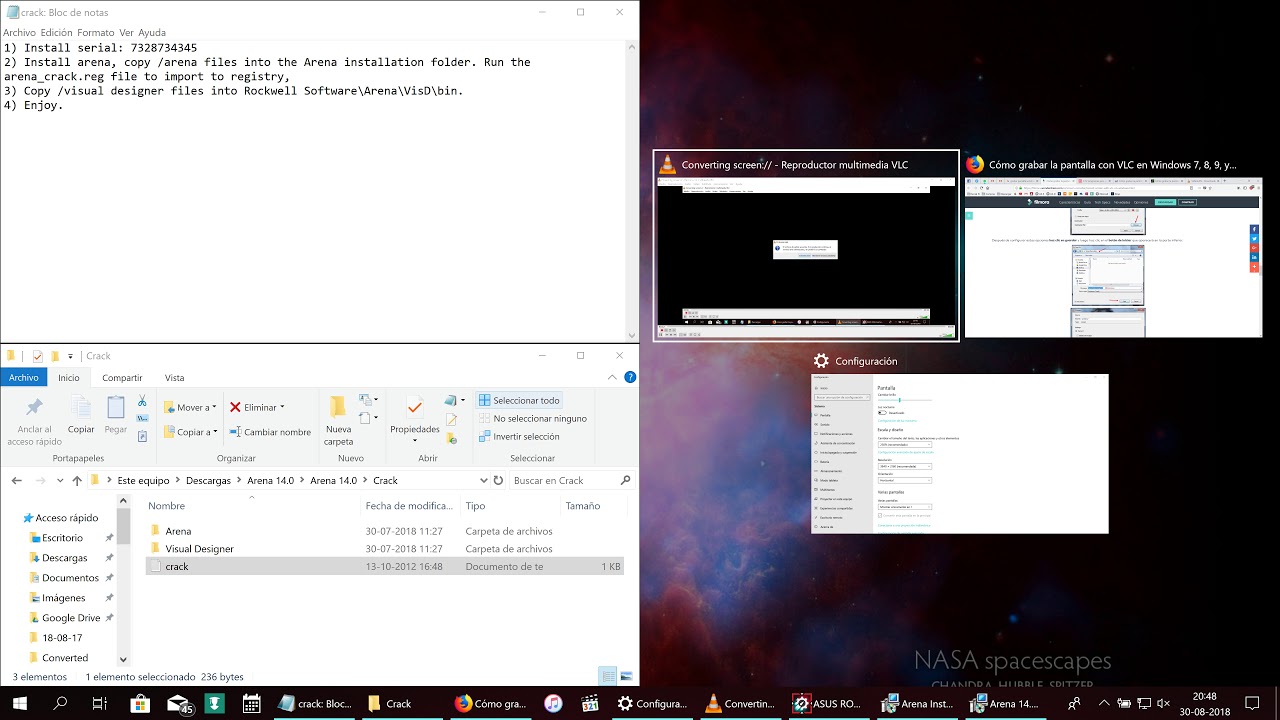Click the Paste shortcut icon
1280x720 pixels.
click(x=142, y=436)
